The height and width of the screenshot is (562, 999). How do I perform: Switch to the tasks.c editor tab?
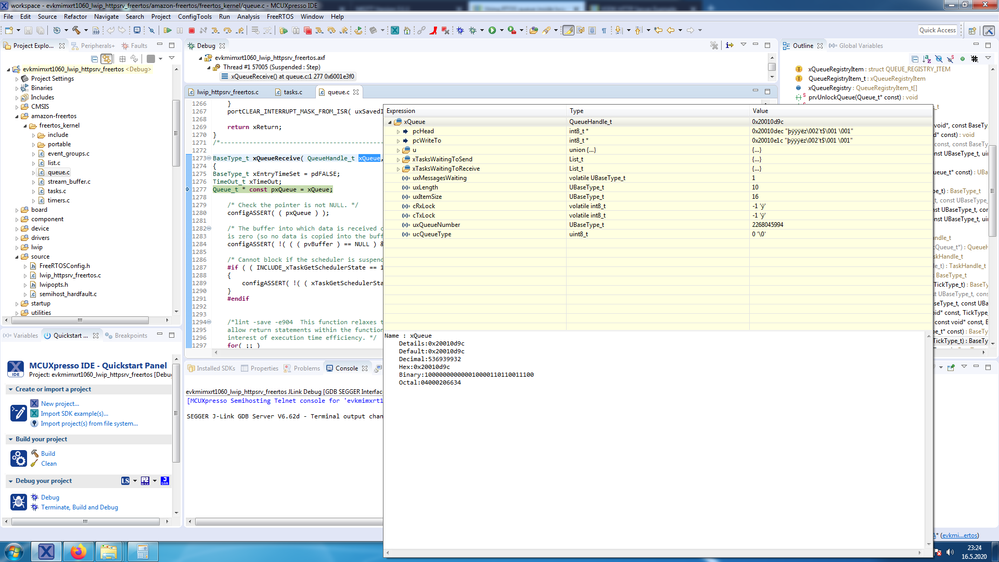pos(292,92)
